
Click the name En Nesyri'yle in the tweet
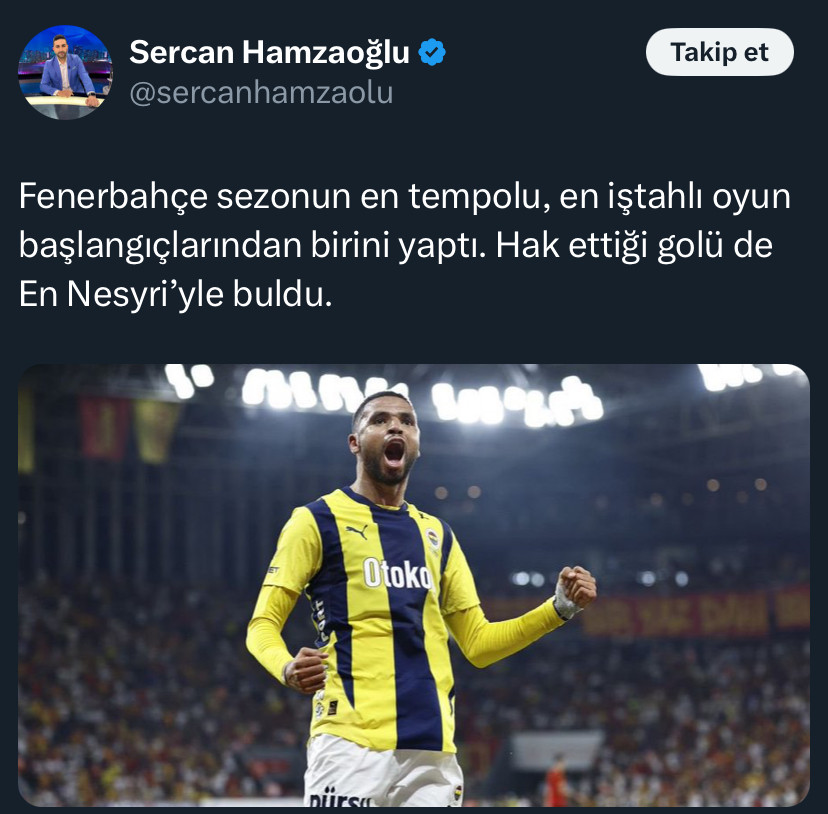(121, 293)
